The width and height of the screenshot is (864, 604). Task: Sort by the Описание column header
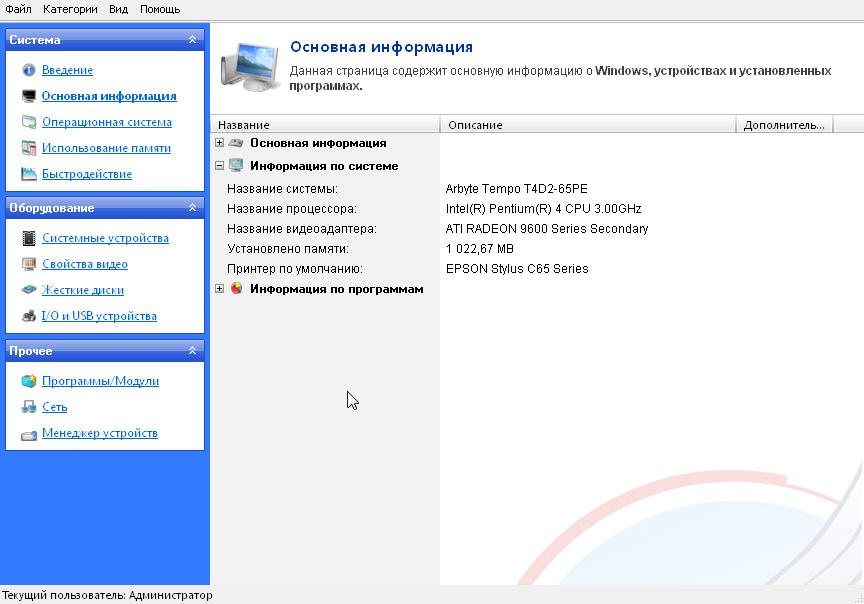coord(588,125)
